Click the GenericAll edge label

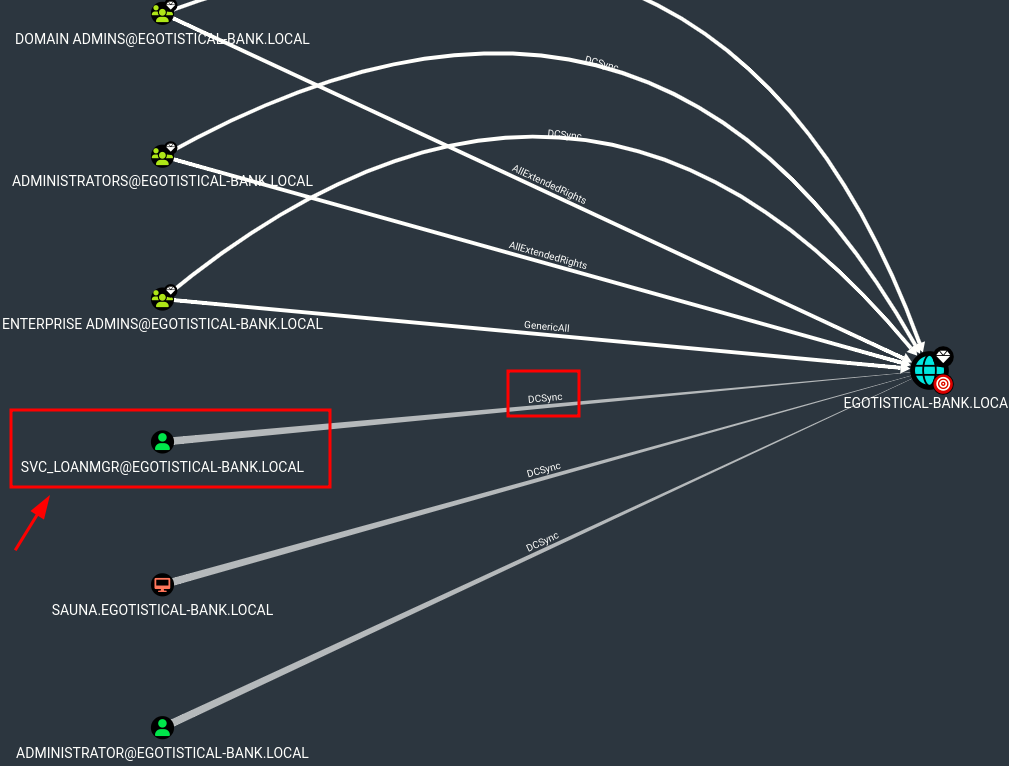coord(546,326)
